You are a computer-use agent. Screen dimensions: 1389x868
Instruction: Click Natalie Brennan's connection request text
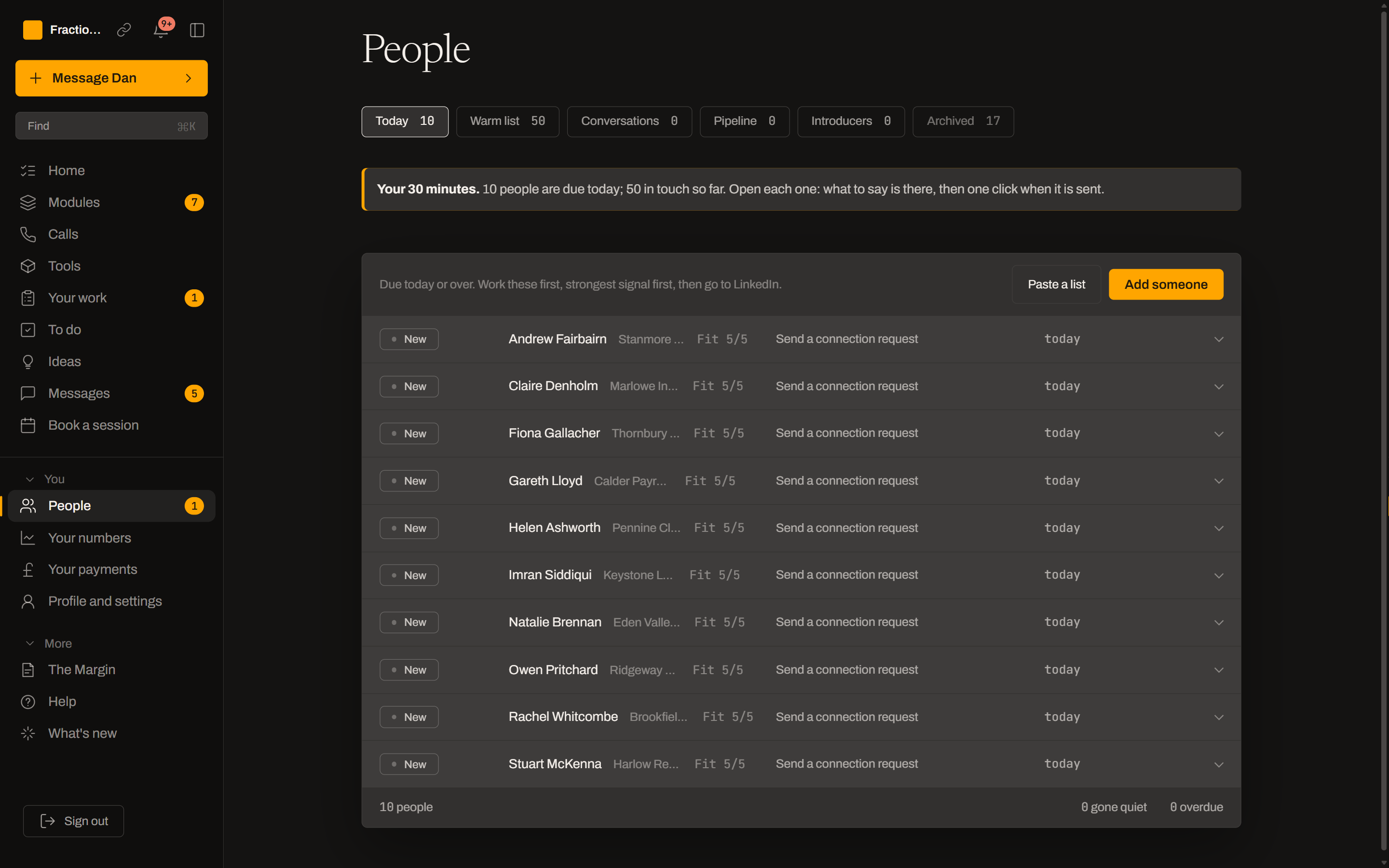coord(846,622)
